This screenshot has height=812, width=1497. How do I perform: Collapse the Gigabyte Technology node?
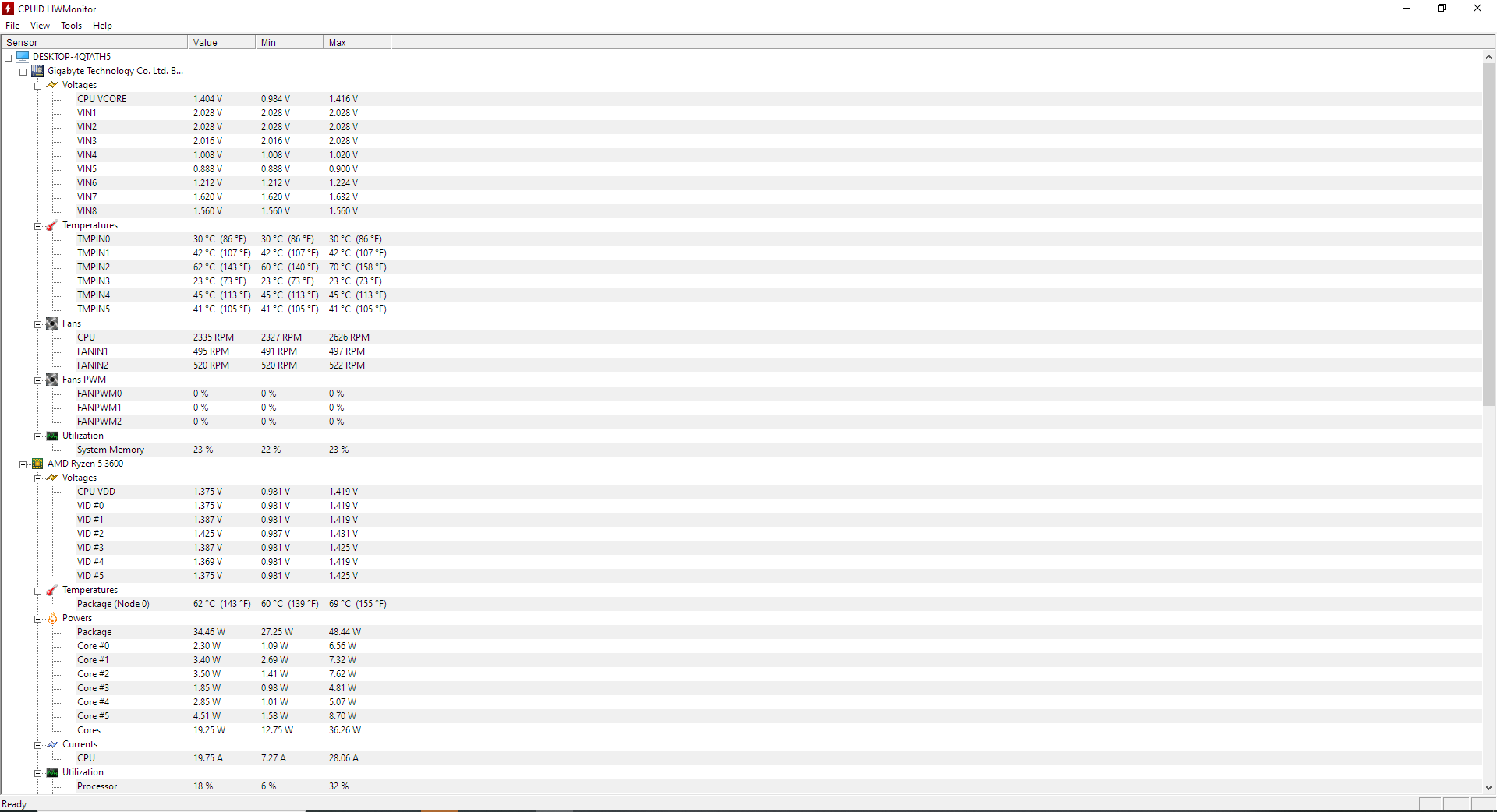click(x=23, y=71)
